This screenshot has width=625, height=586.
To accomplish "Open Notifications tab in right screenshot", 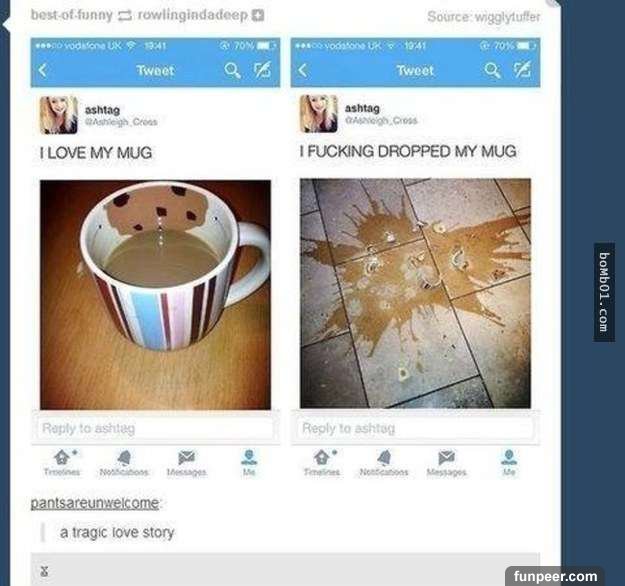I will [x=384, y=463].
